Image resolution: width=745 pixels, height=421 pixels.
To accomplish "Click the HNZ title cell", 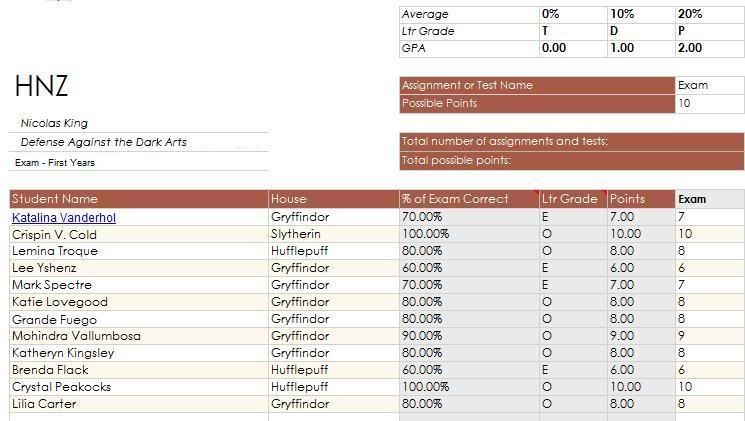I will coord(41,86).
